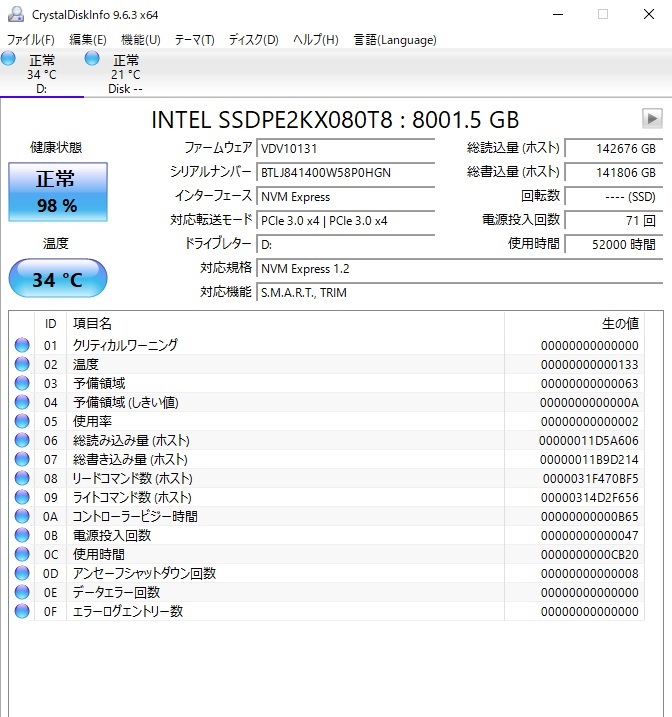
Task: Select the D: disk tab at top
Action: (x=41, y=74)
